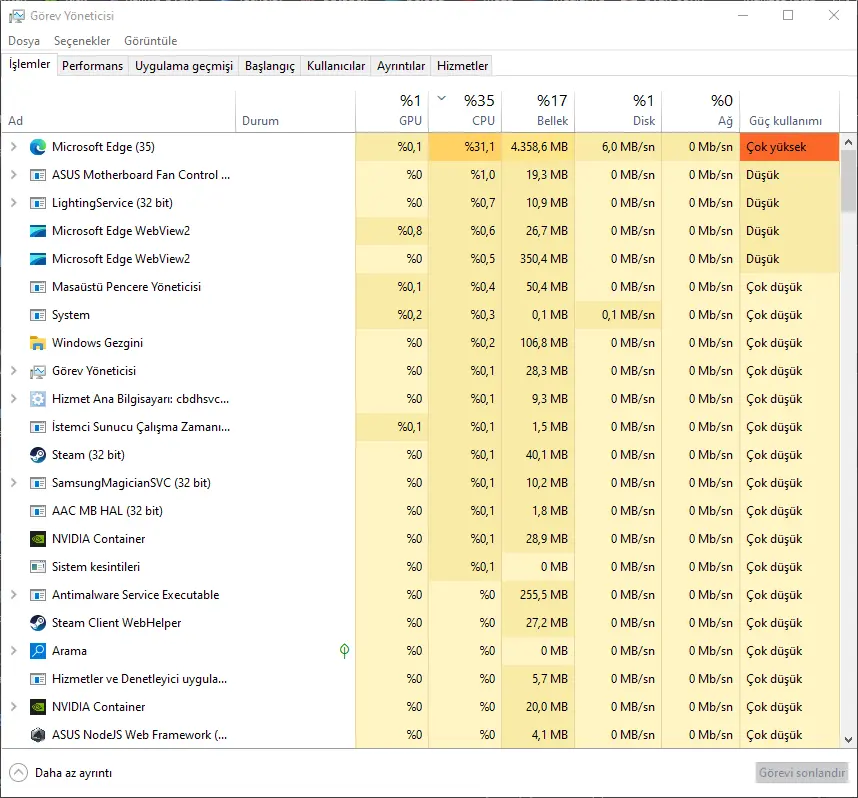Screen dimensions: 858x798
Task: Click the ASUS Motherboard Fan Control icon
Action: [38, 175]
